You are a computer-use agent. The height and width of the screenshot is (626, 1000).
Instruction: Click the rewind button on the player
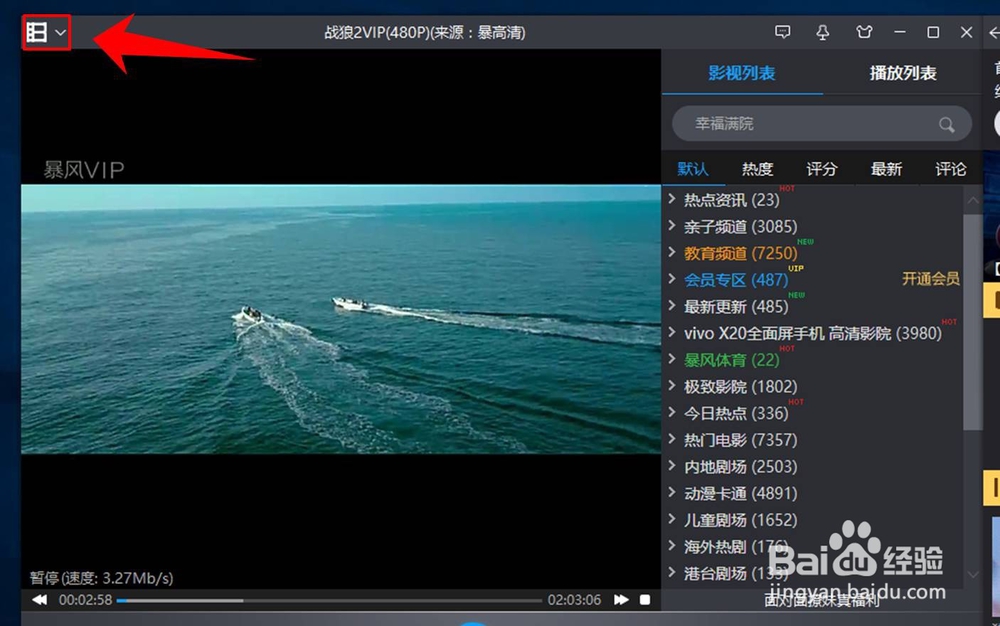click(40, 600)
